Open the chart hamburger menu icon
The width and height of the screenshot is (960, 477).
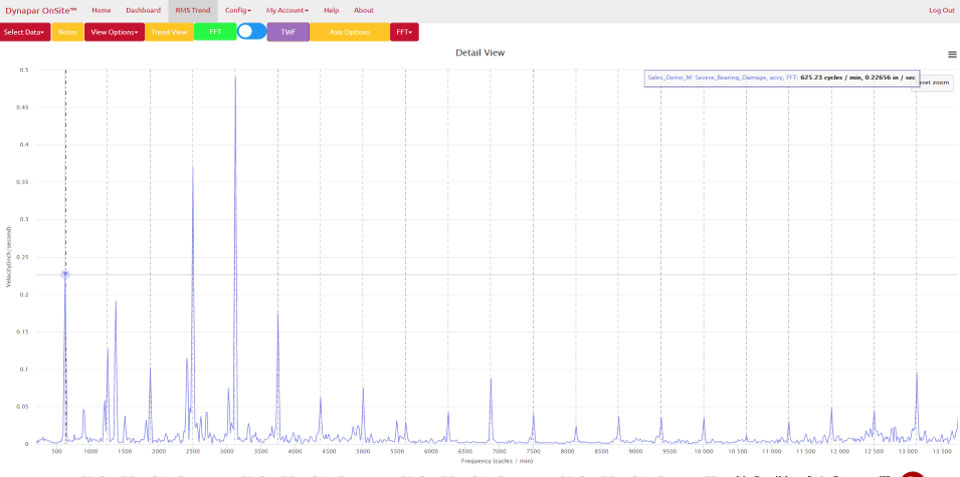tap(952, 54)
